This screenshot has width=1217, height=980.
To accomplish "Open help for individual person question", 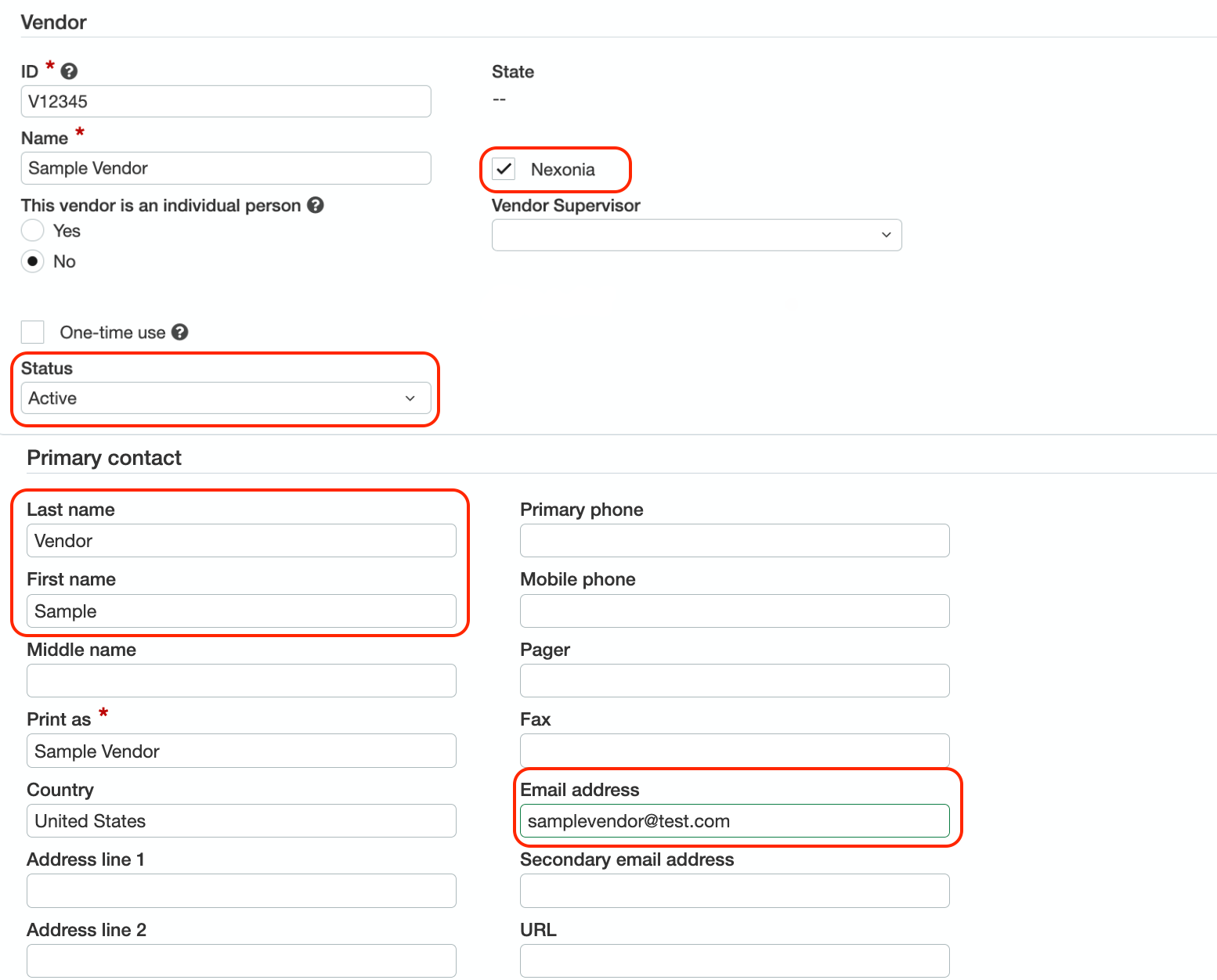I will point(316,205).
